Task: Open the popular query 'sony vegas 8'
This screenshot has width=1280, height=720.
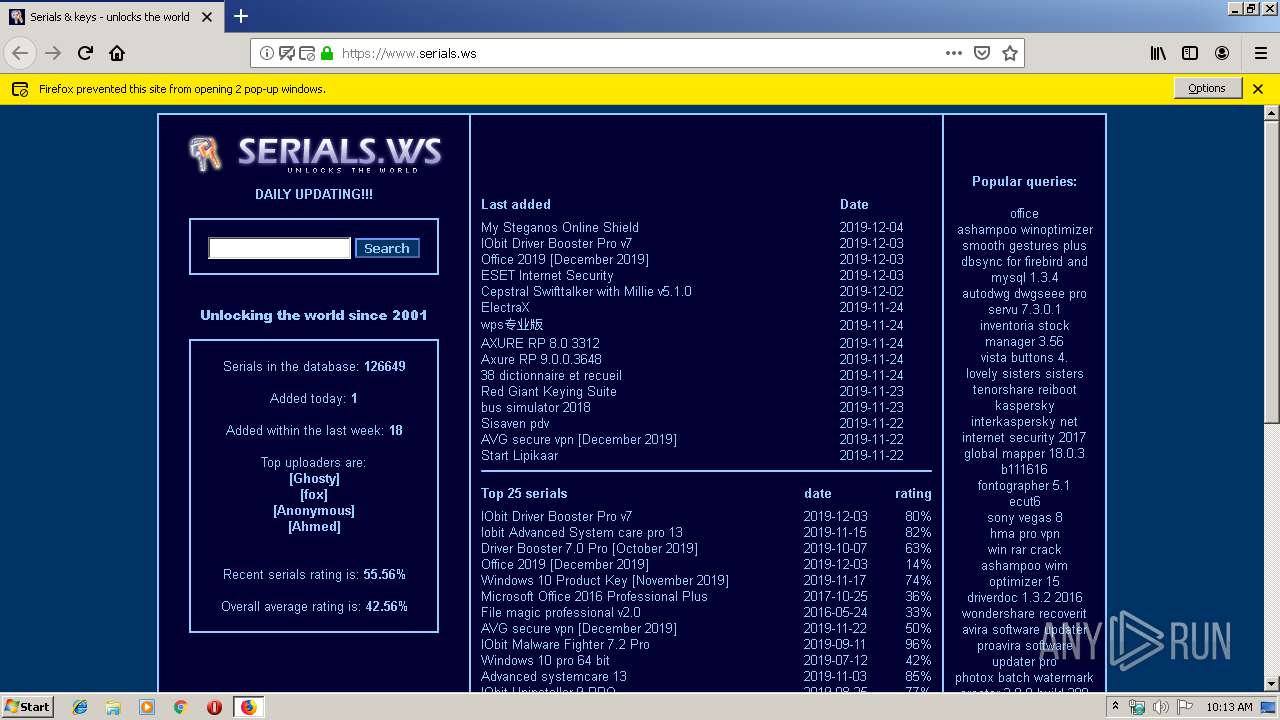Action: (1024, 517)
